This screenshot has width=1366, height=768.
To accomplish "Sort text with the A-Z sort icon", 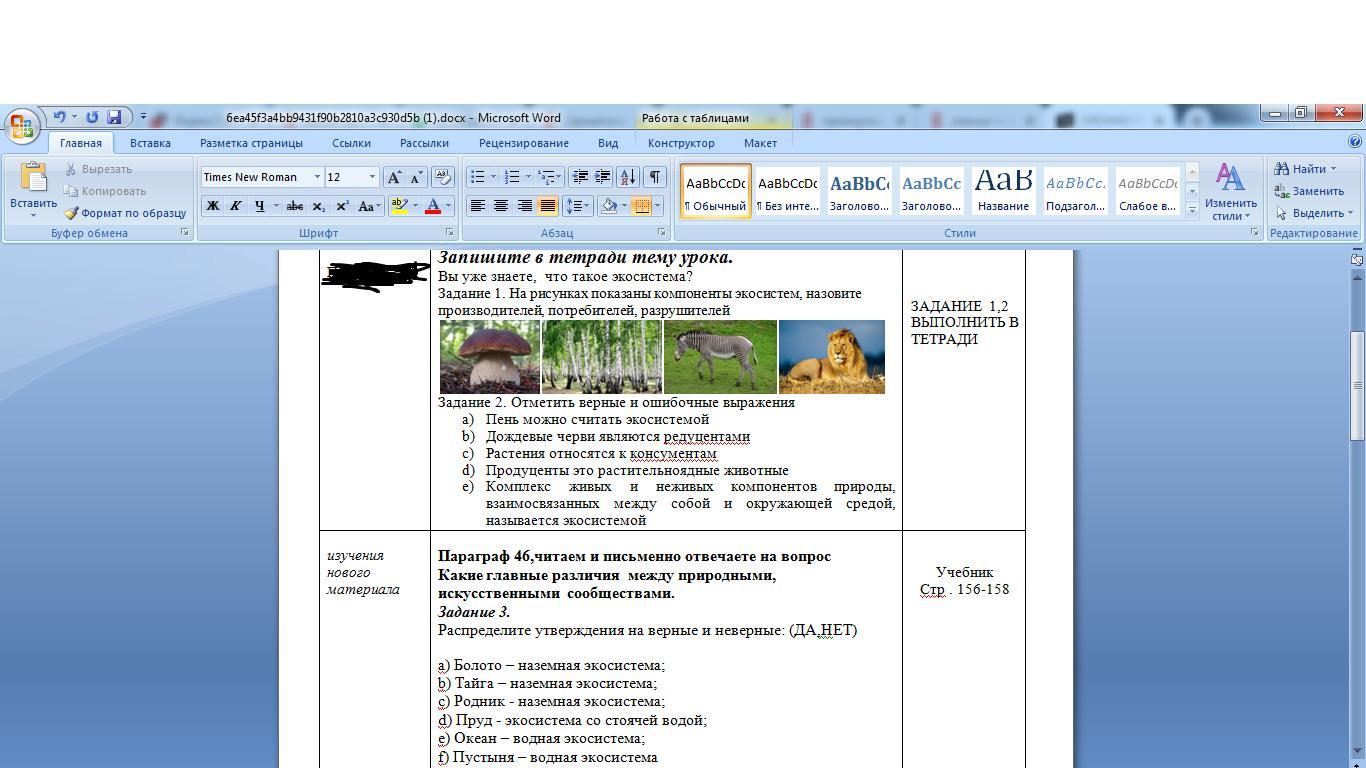I will (628, 177).
